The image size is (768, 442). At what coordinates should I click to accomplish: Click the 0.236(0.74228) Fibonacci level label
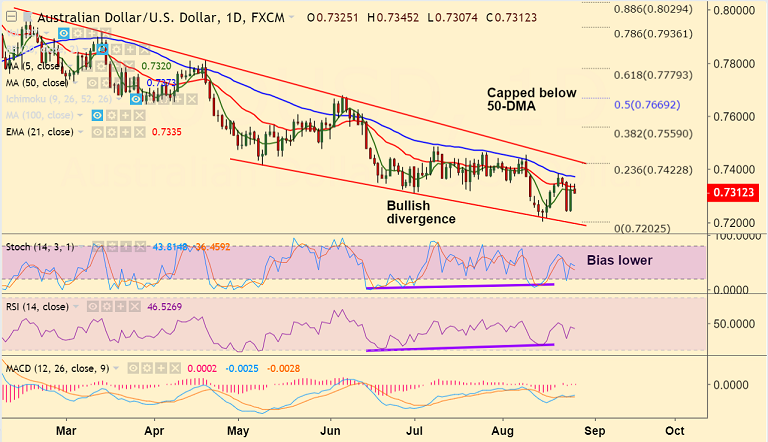(x=653, y=170)
